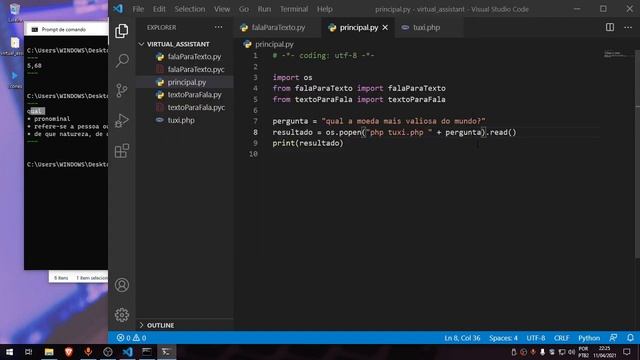Change encoding via UTF-8 status item
640x360 pixels.
coord(536,338)
